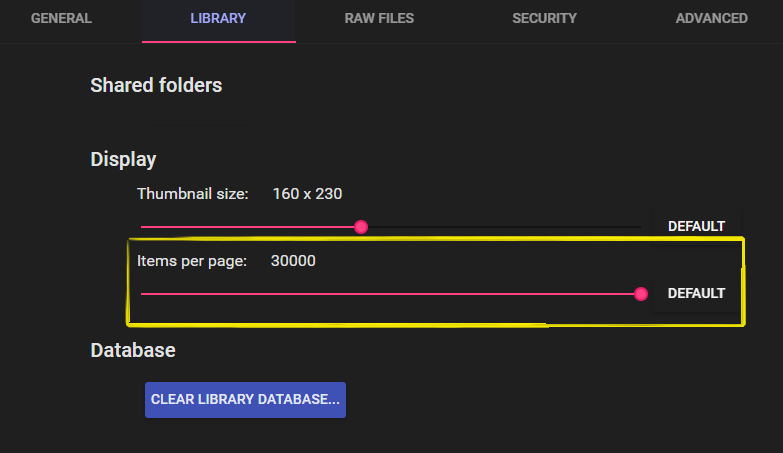Viewport: 783px width, 453px height.
Task: Click the Database section heading
Action: (x=133, y=350)
